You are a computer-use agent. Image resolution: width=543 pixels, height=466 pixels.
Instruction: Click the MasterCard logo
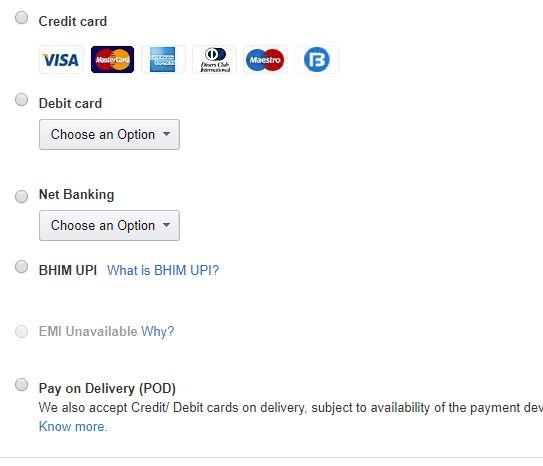[x=112, y=60]
